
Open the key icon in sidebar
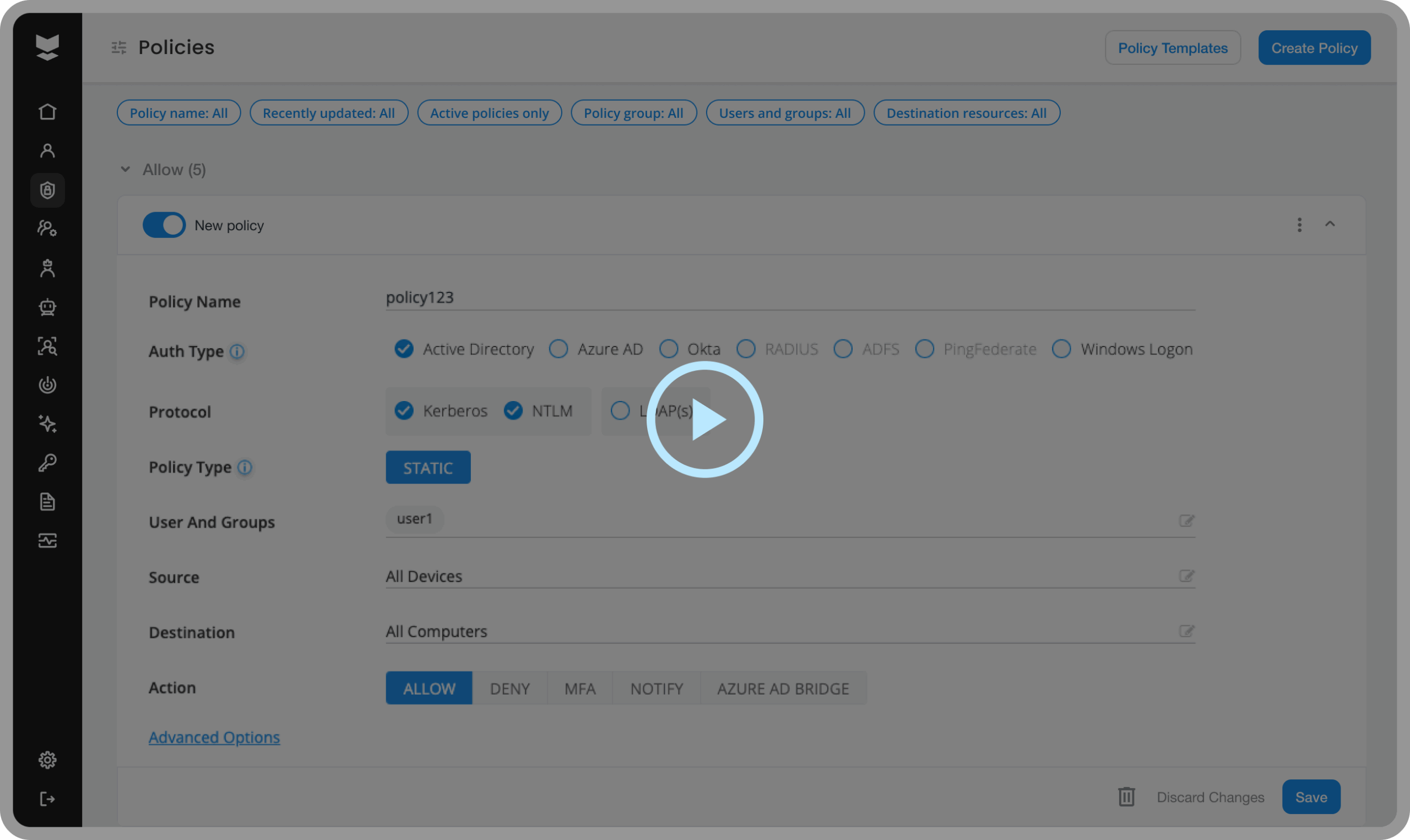click(47, 463)
